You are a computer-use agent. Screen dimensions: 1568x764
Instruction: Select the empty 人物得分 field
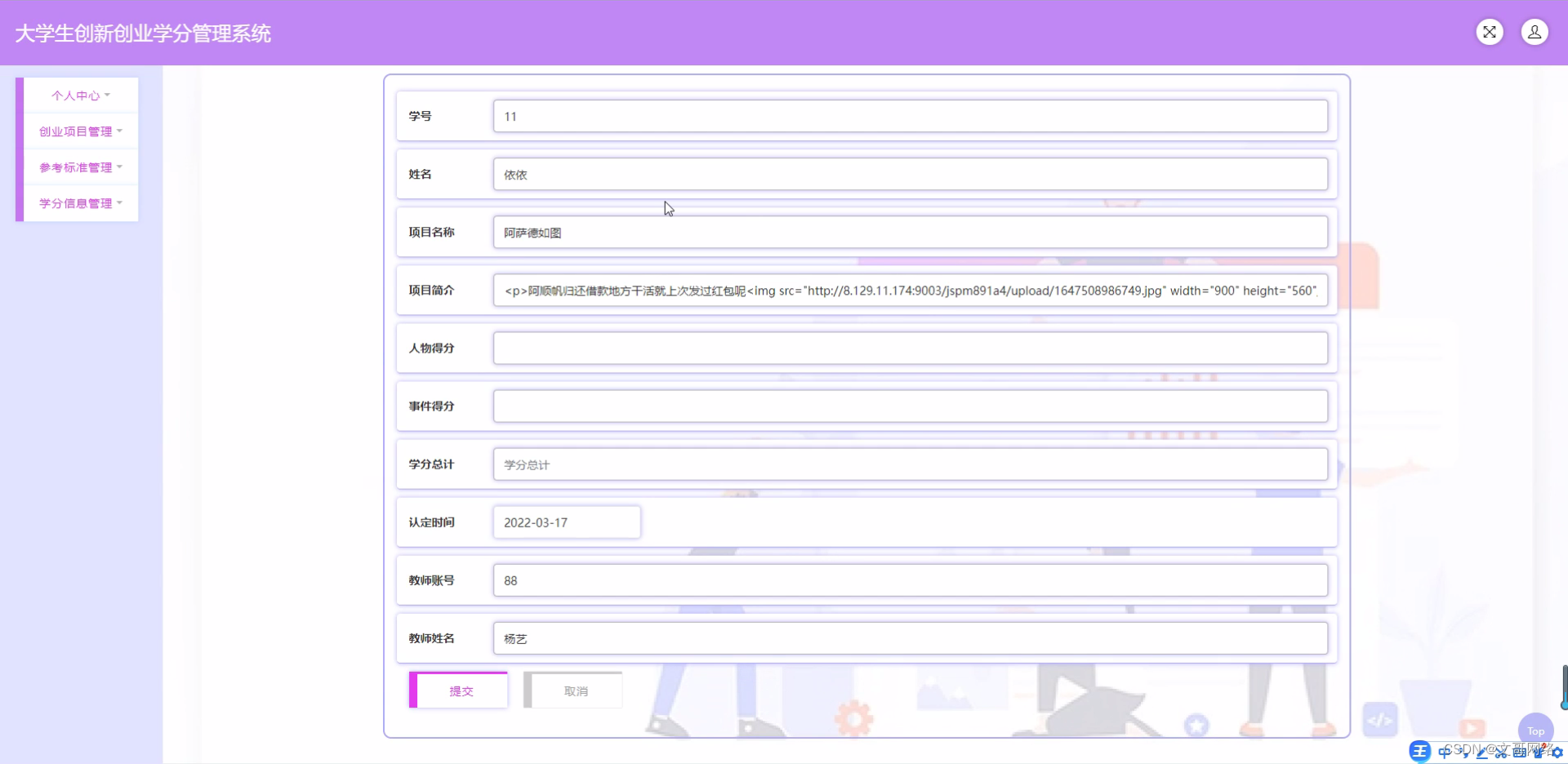click(x=911, y=348)
